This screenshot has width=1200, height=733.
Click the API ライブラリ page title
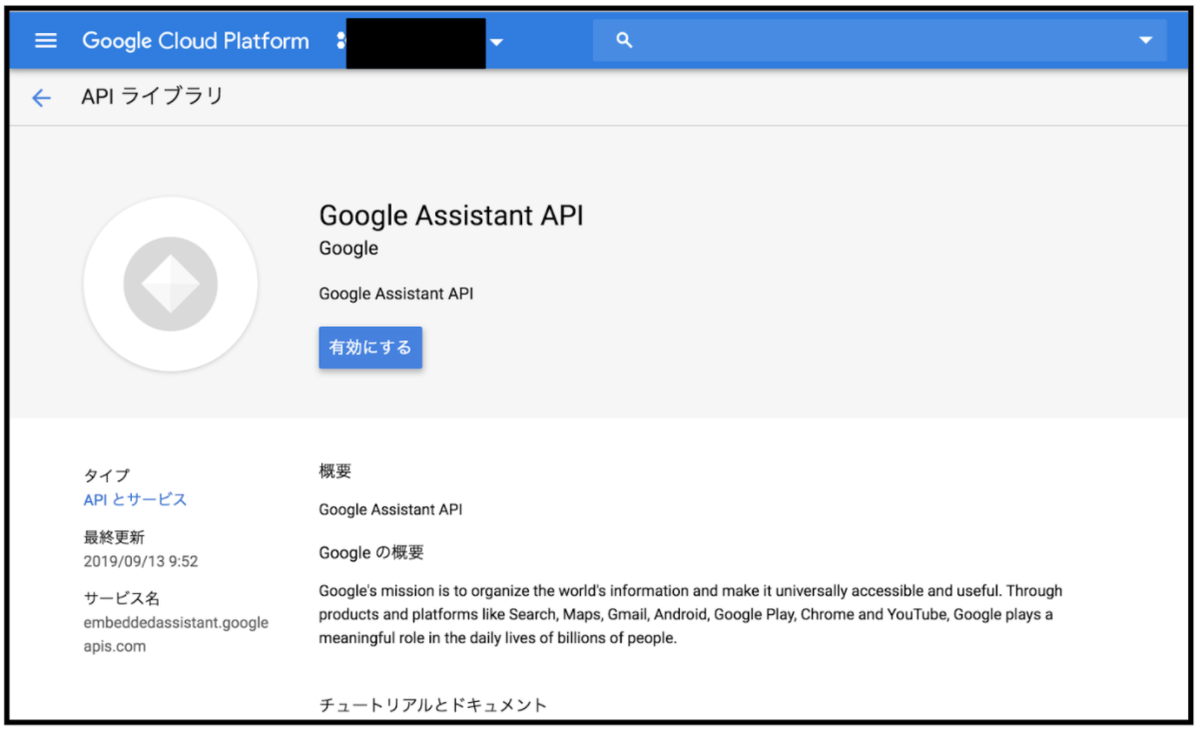(152, 97)
